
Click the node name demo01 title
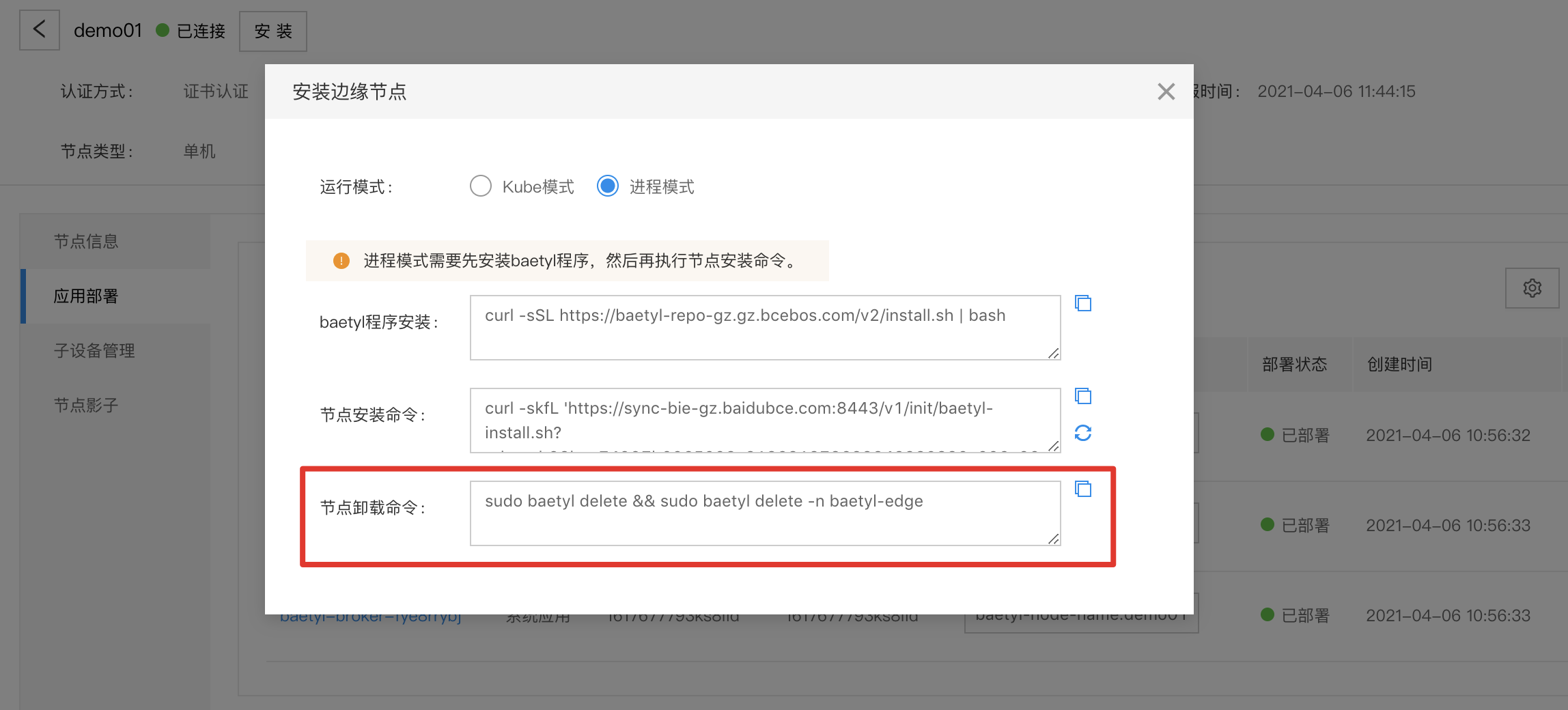tap(108, 31)
